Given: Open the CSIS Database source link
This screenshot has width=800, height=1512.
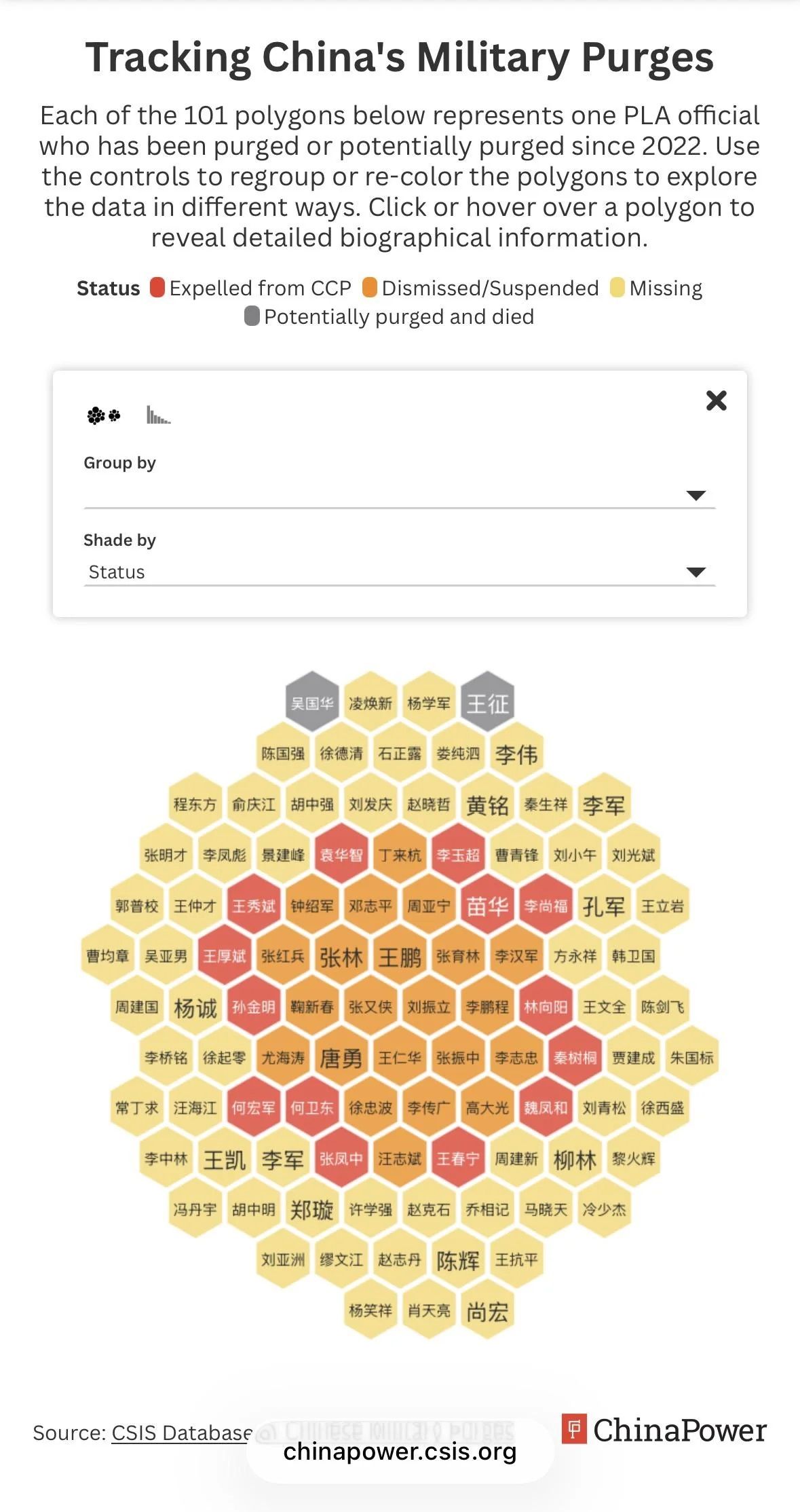Looking at the screenshot, I should pos(181,1433).
